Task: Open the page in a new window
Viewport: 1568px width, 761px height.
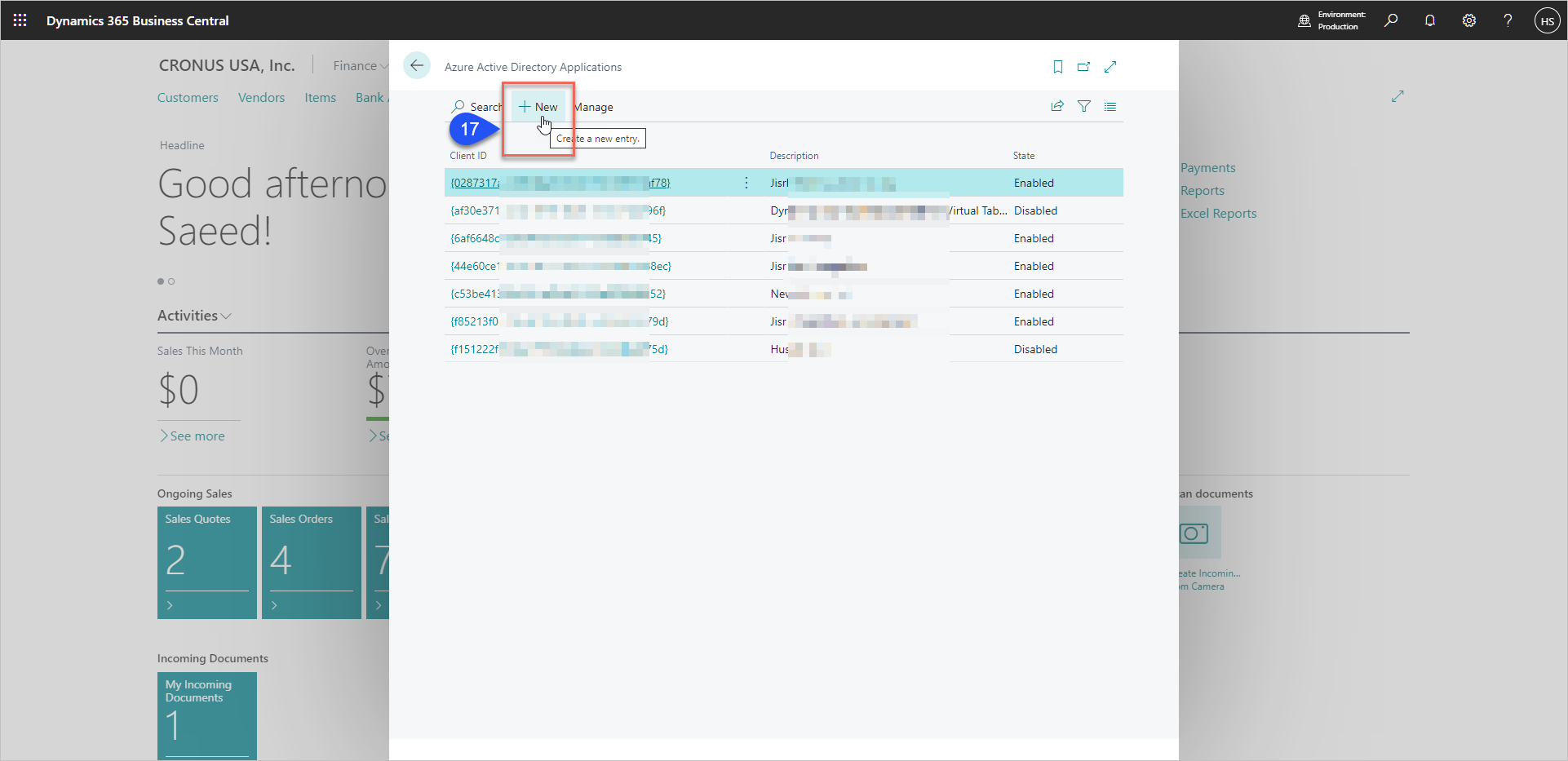Action: click(x=1083, y=67)
